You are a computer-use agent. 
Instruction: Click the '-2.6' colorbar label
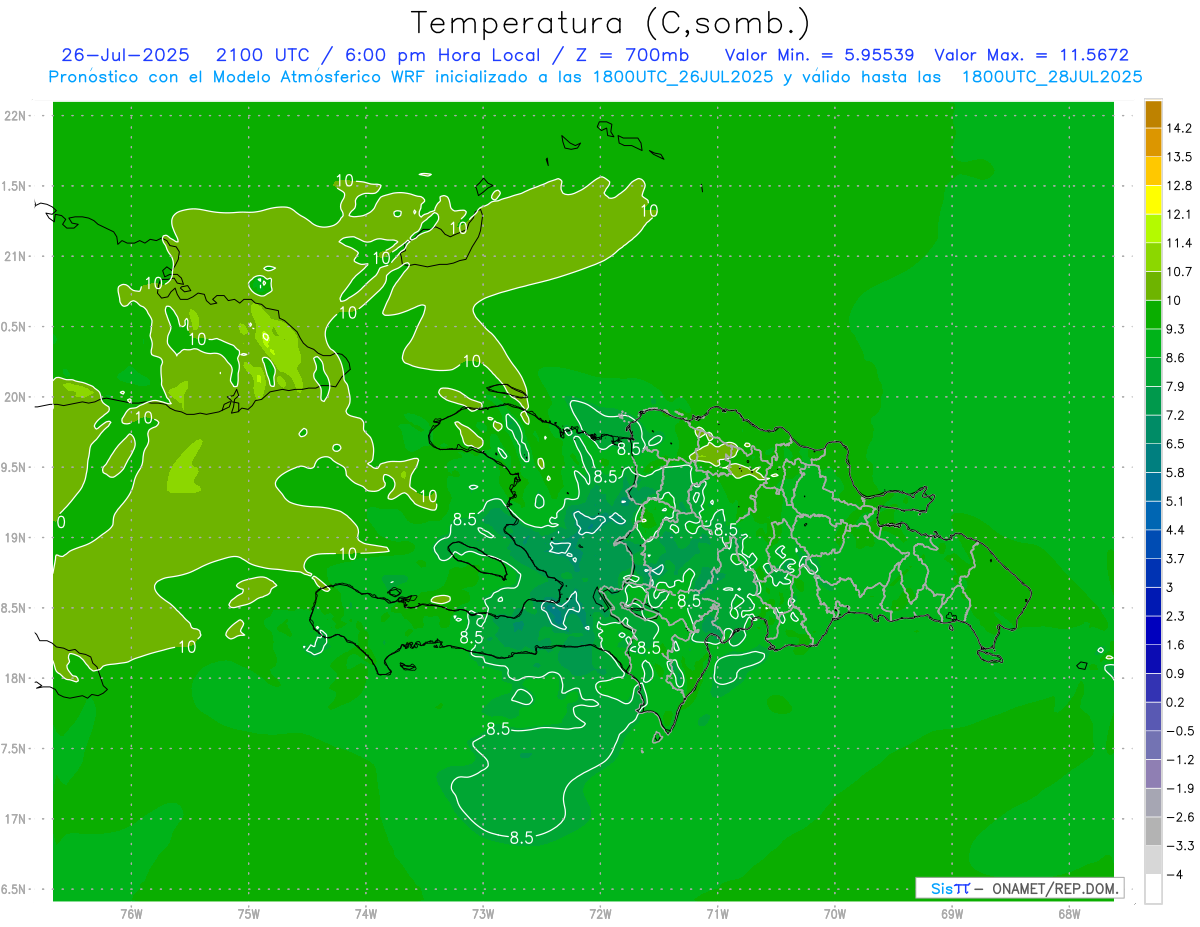[1179, 817]
